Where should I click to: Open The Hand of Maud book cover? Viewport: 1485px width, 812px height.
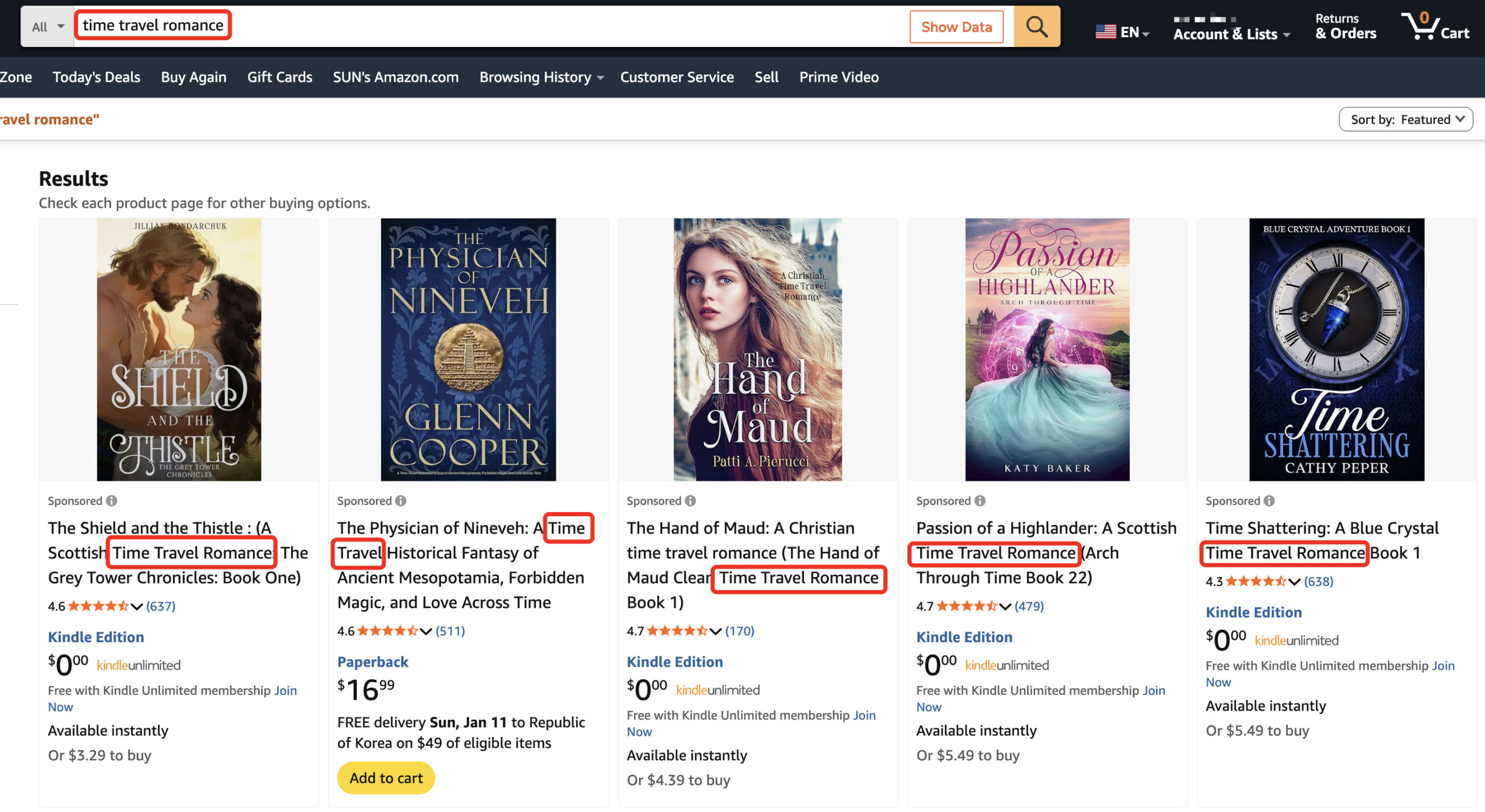(x=757, y=349)
